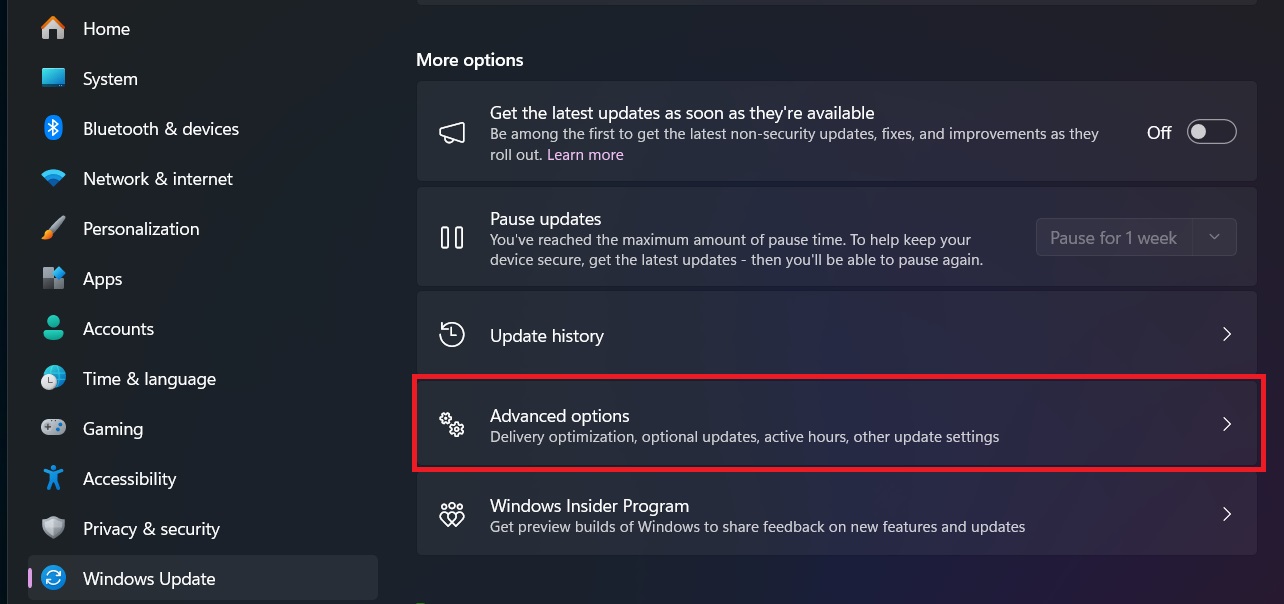The image size is (1284, 604).
Task: Click the Windows Insider Program hearts icon
Action: coord(452,515)
